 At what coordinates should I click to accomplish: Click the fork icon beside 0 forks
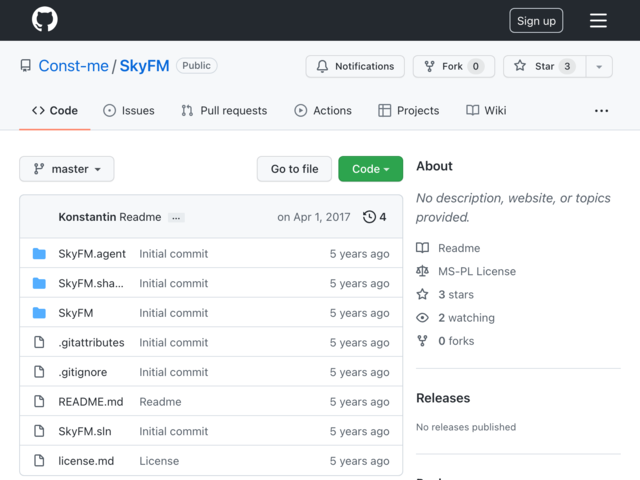tap(422, 341)
